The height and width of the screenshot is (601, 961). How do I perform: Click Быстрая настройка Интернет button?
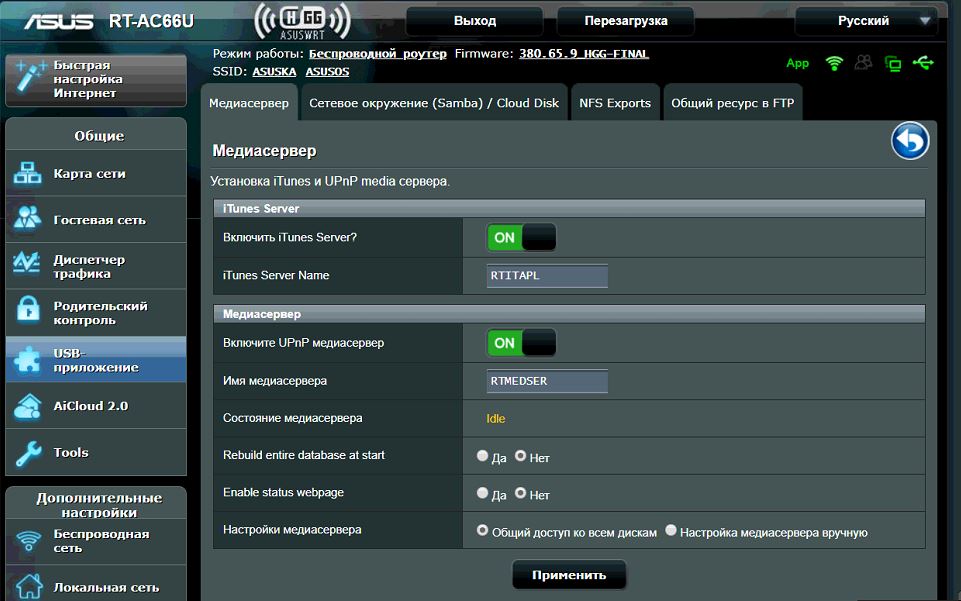[x=96, y=80]
